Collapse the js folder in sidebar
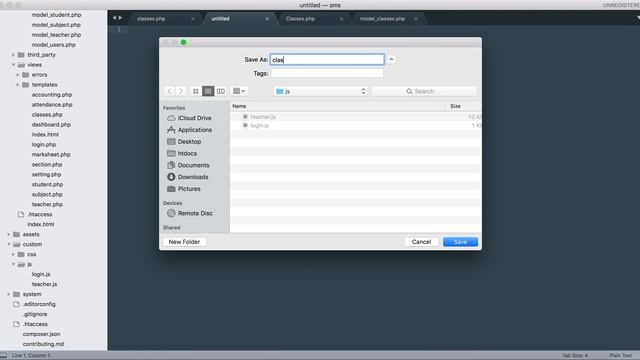This screenshot has height=360, width=640. point(13,264)
